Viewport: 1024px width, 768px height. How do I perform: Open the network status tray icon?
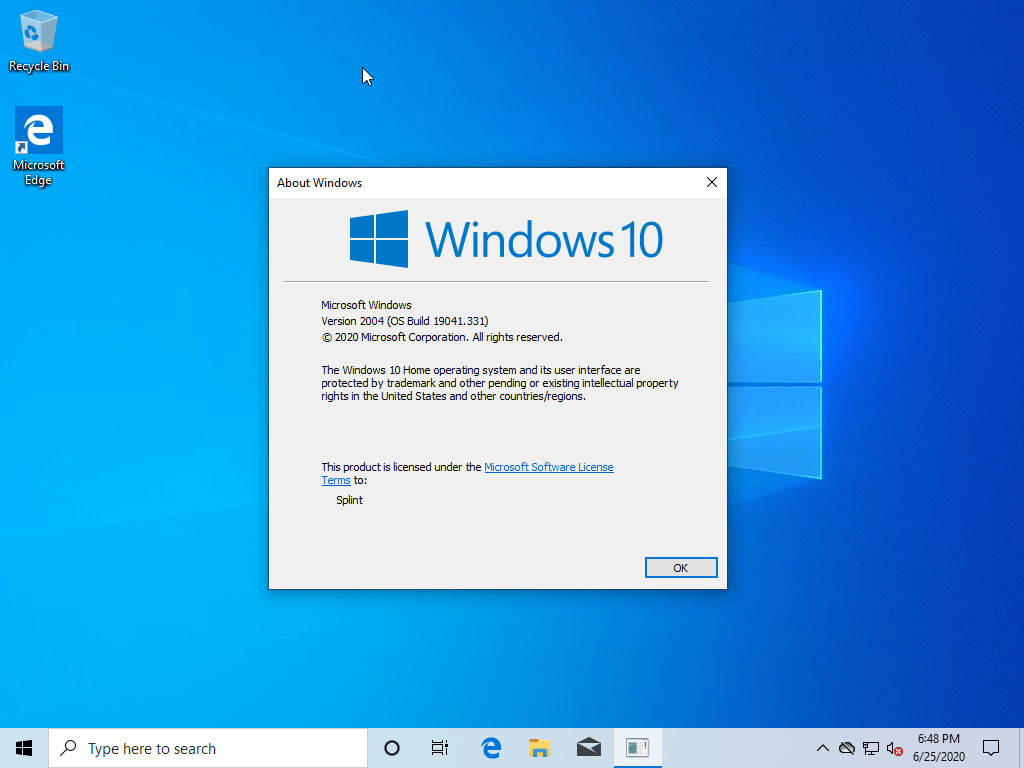coord(871,748)
